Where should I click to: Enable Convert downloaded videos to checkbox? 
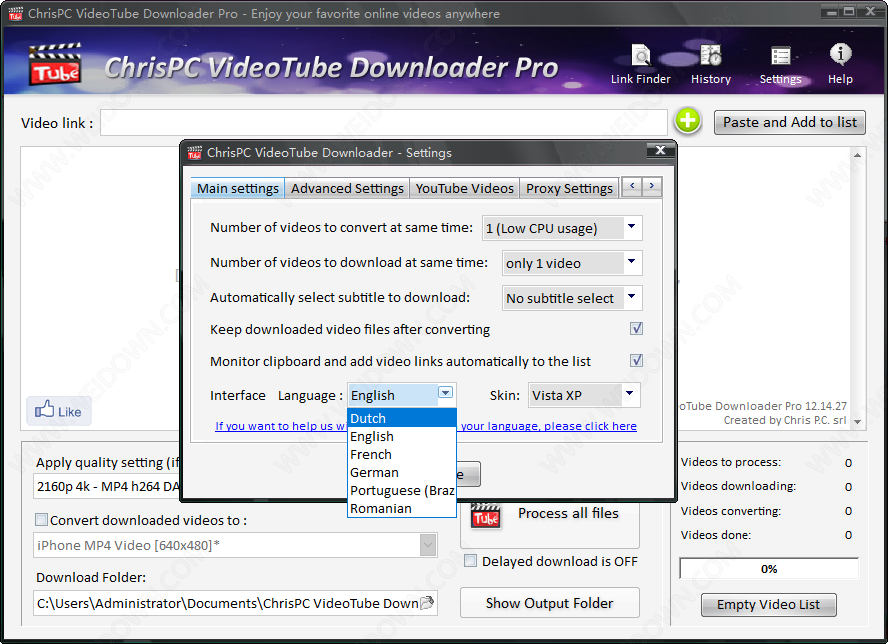[x=41, y=519]
